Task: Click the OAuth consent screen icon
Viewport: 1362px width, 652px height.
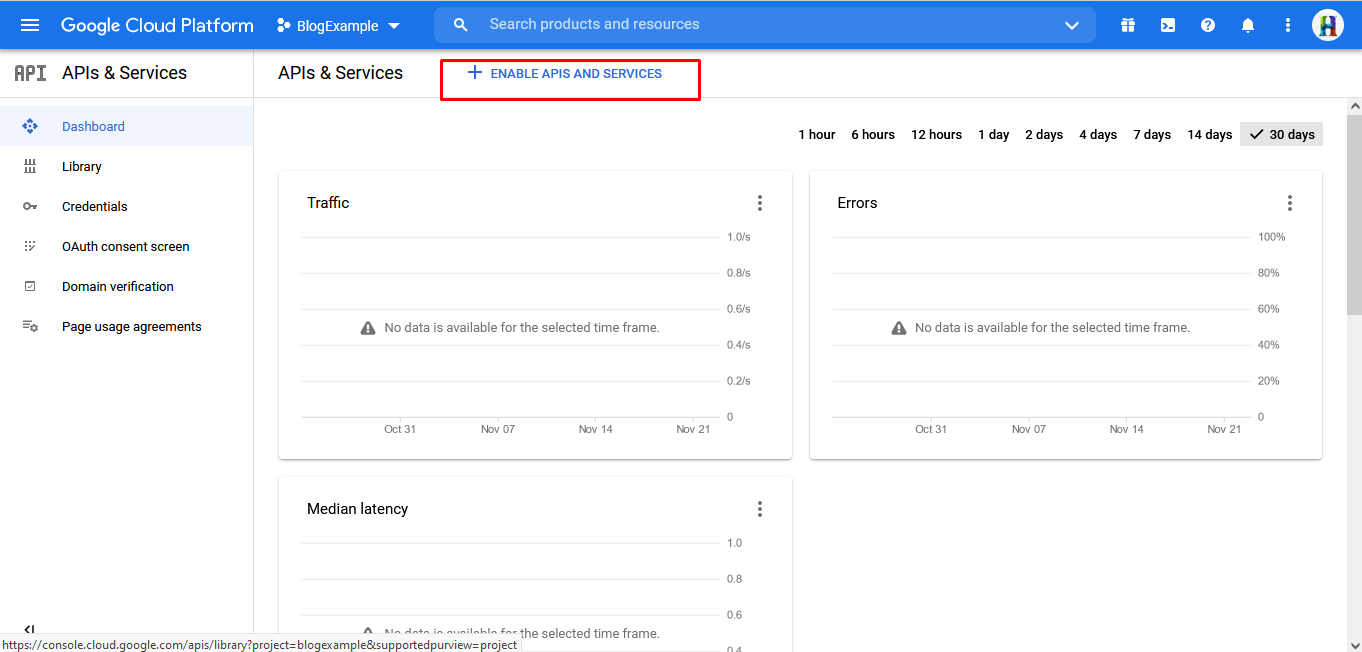Action: click(x=30, y=246)
